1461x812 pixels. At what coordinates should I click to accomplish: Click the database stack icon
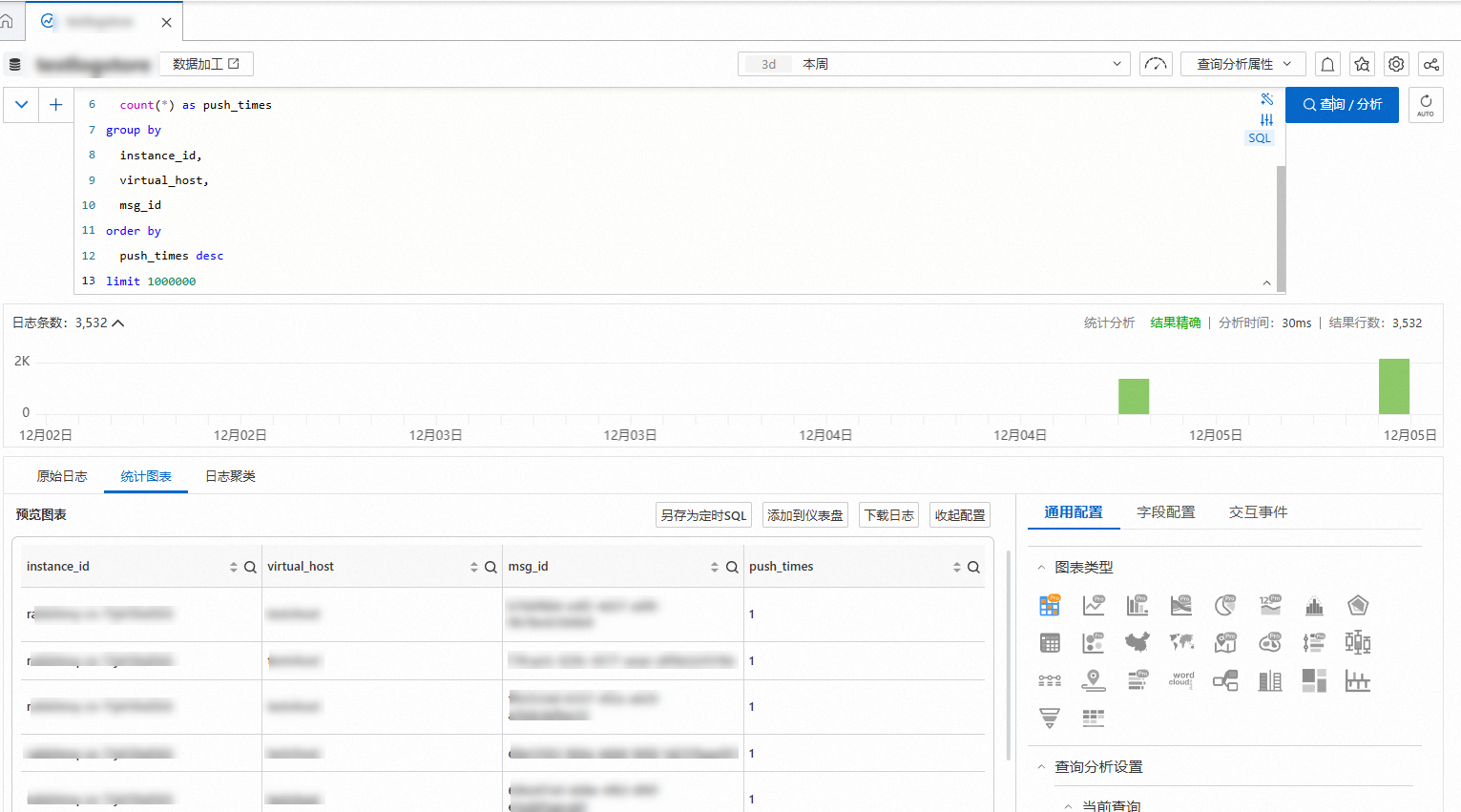(x=15, y=65)
